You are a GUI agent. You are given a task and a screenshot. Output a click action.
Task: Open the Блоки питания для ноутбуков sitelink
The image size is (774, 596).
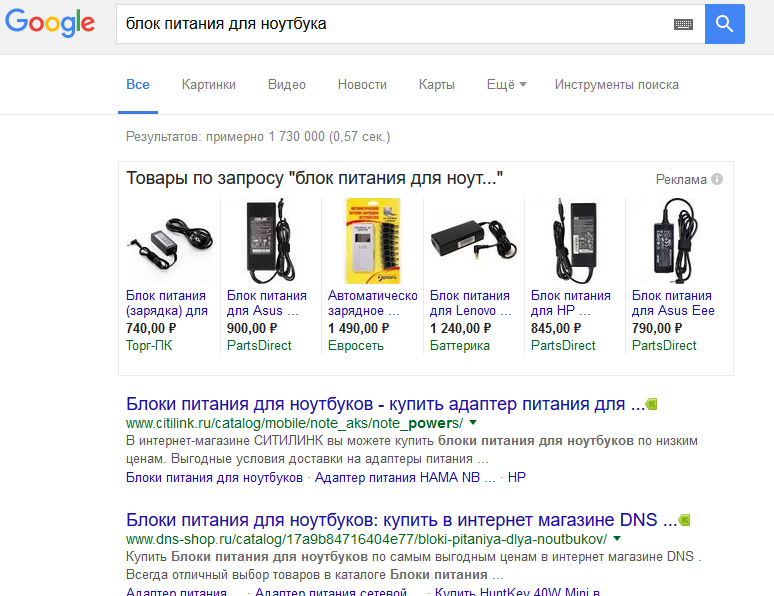(214, 477)
